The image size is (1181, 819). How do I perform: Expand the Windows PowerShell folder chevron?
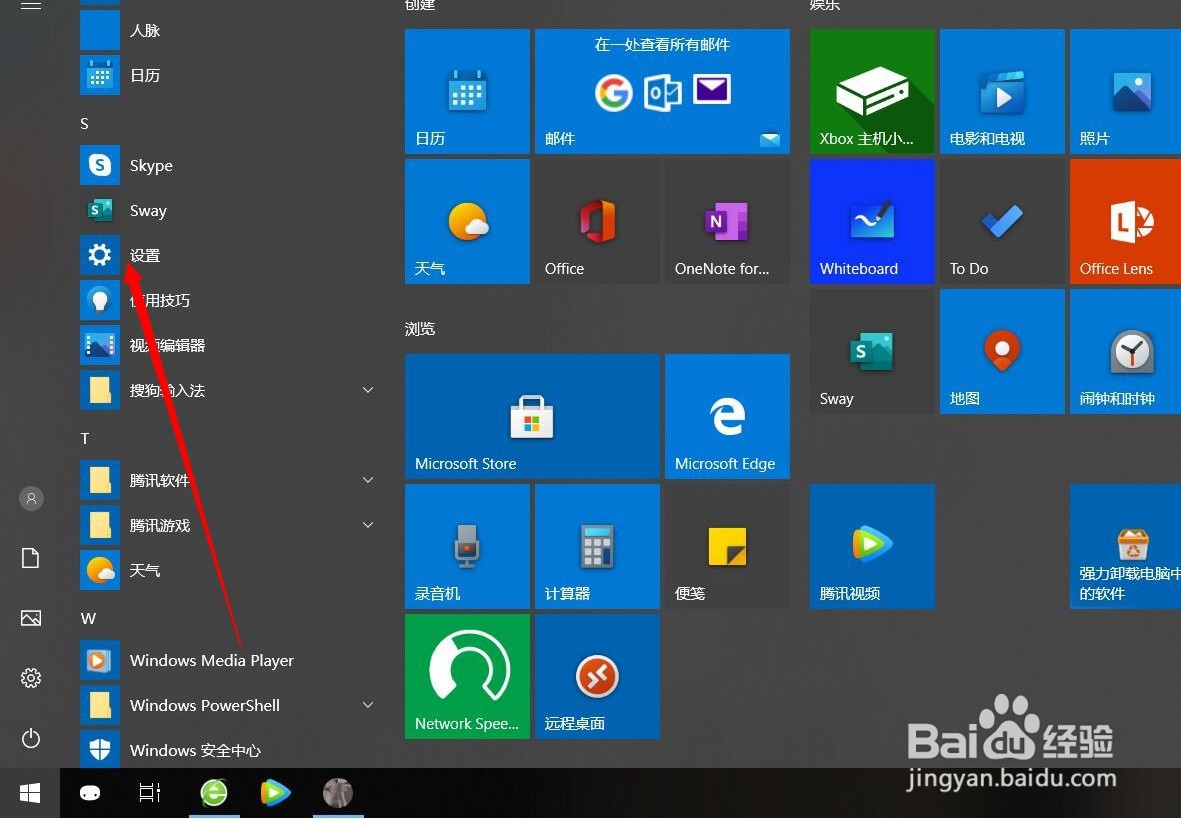pos(368,705)
